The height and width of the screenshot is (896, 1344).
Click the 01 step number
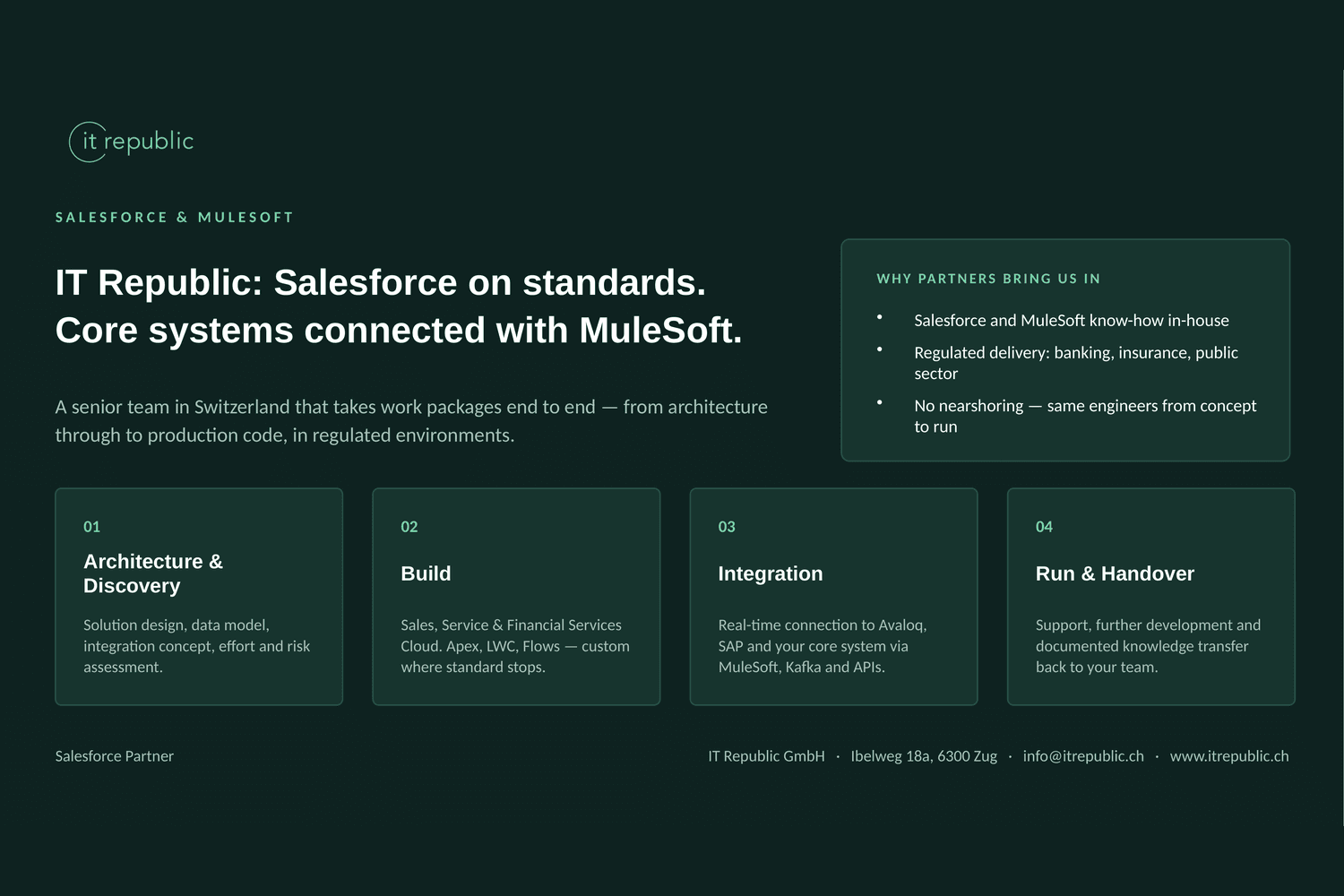(x=91, y=527)
